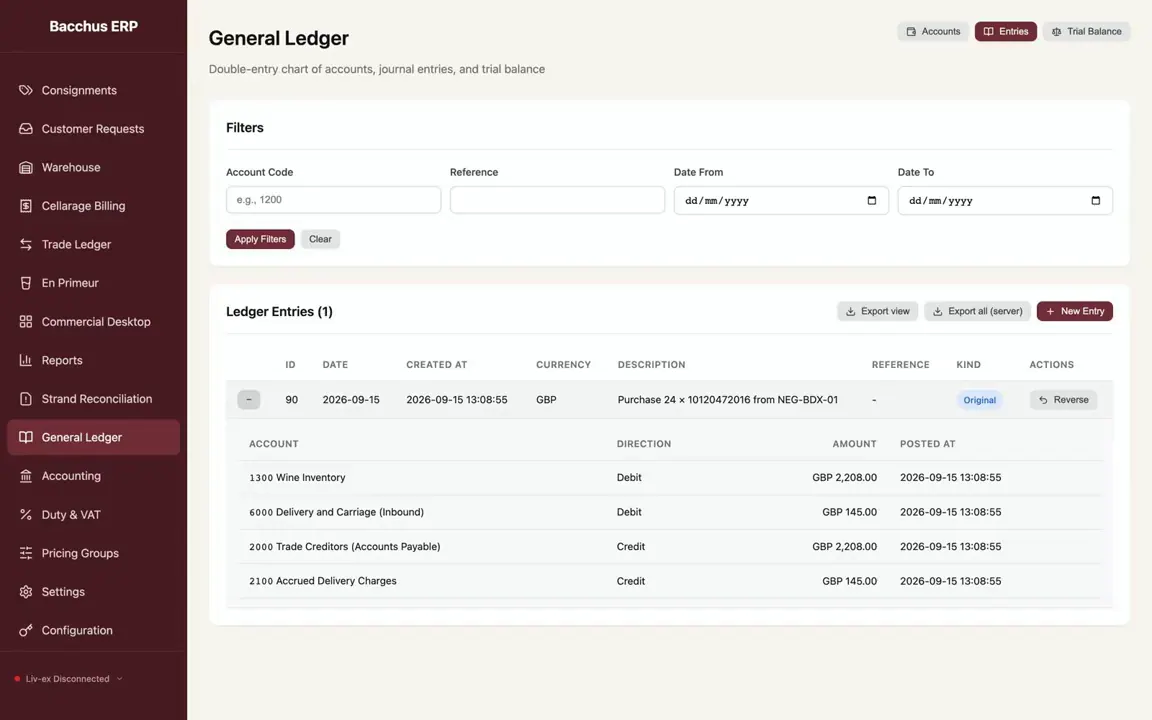Image resolution: width=1152 pixels, height=720 pixels.
Task: Open Consignments from the sidebar
Action: 93,90
